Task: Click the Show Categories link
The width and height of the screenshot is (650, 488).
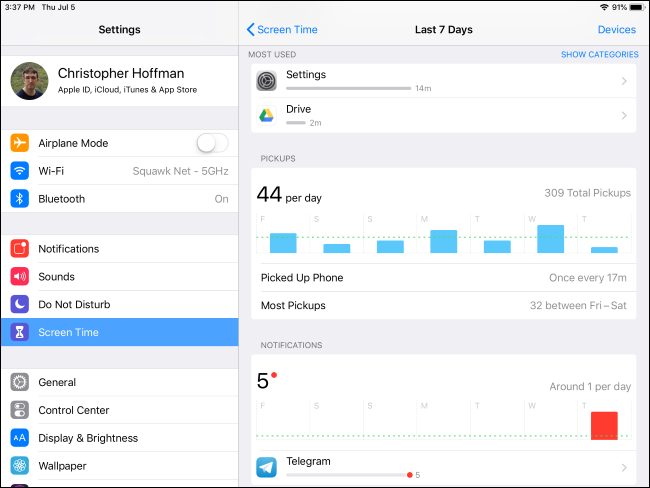Action: 599,55
